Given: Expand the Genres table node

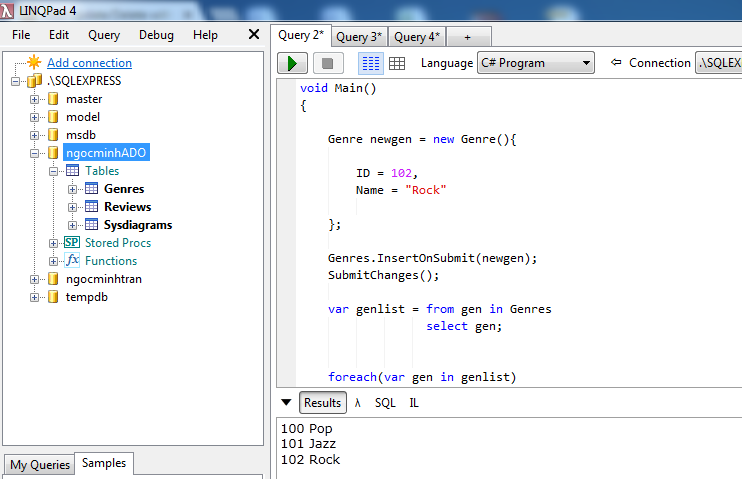Looking at the screenshot, I should tap(72, 189).
